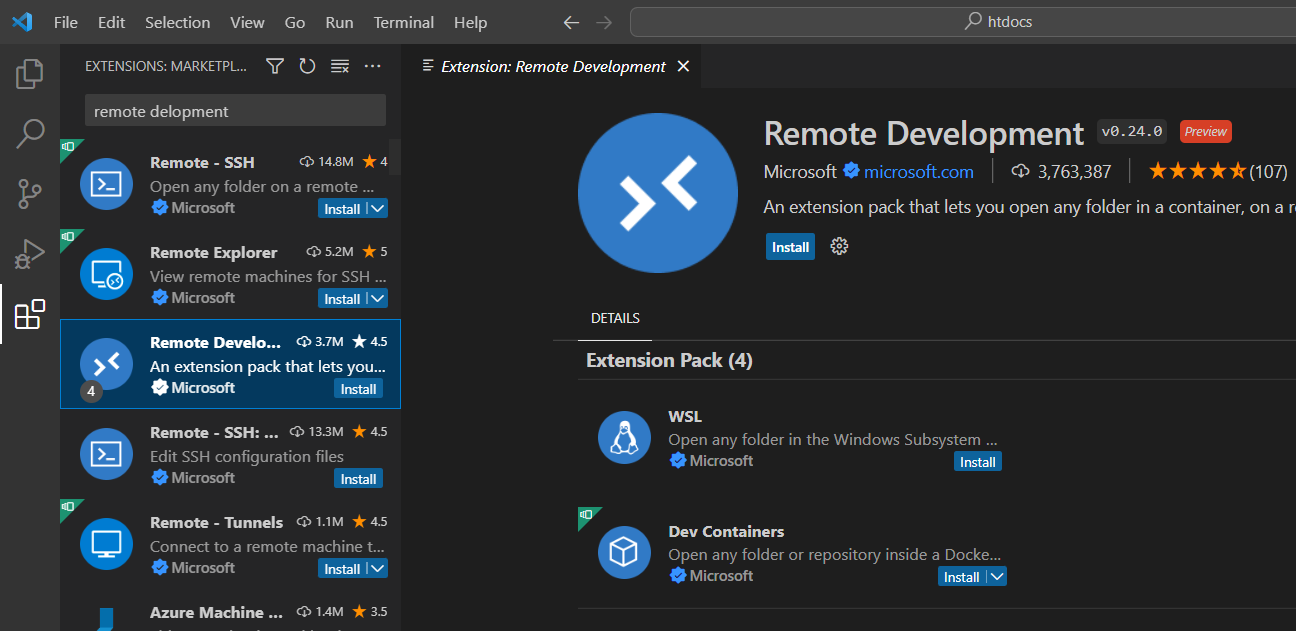Click the Remote - SSH: Editing config icon
1296x631 pixels.
106,454
